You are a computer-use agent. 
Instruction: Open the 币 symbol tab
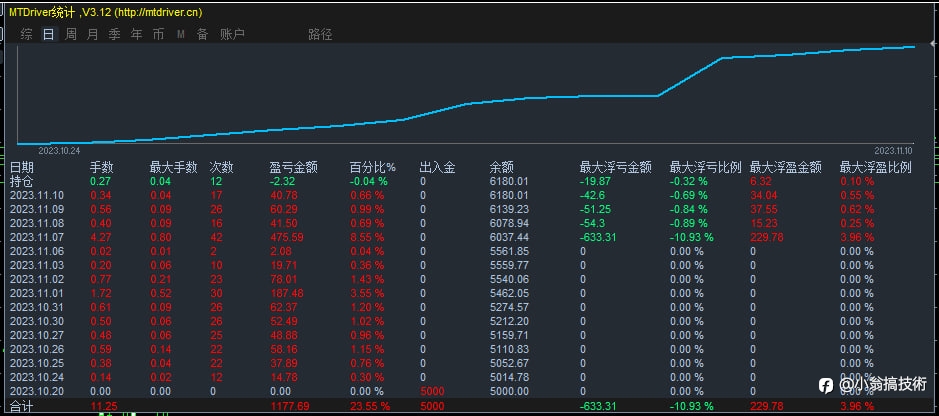pyautogui.click(x=158, y=34)
